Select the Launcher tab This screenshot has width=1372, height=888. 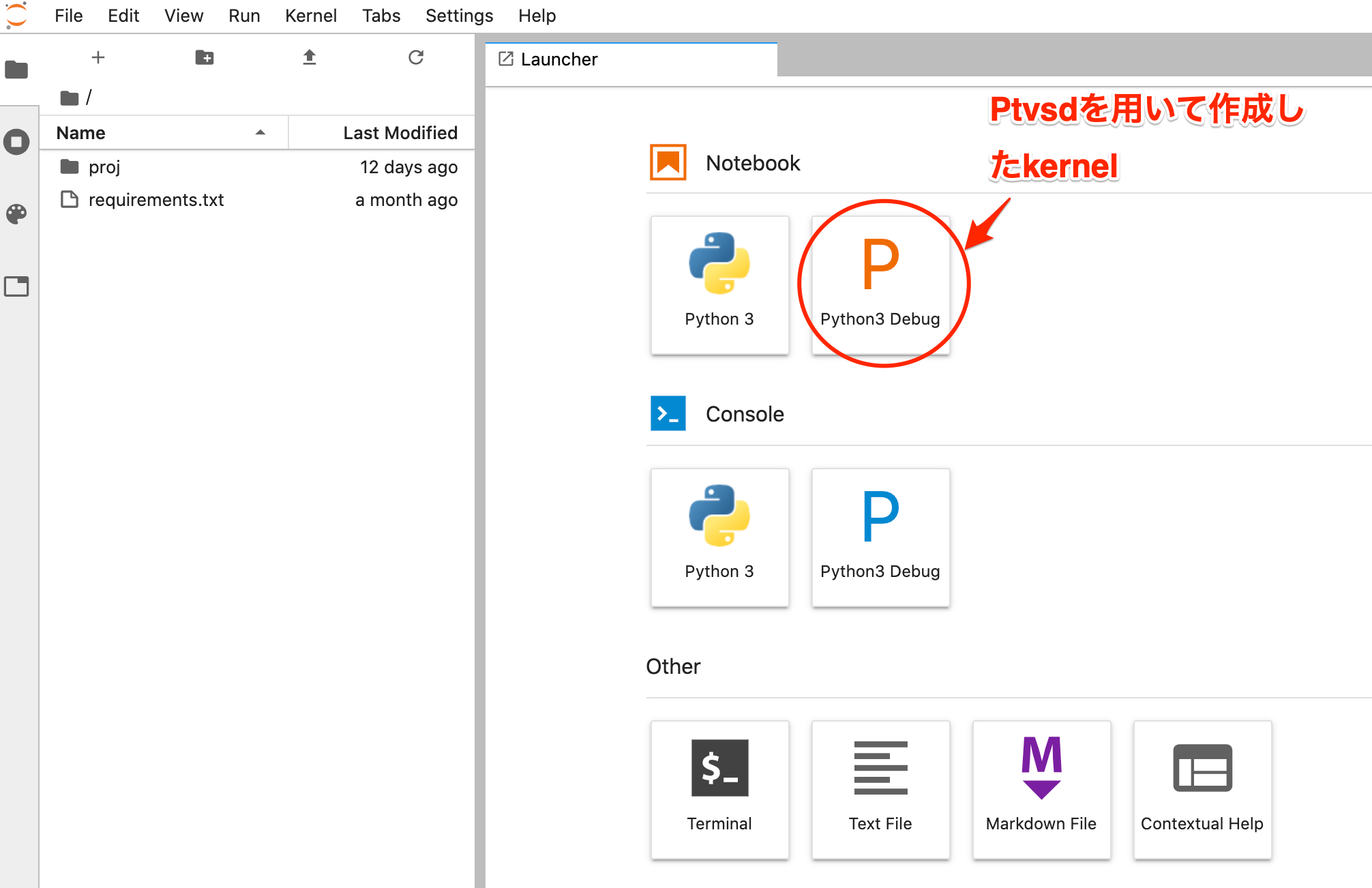(x=559, y=60)
